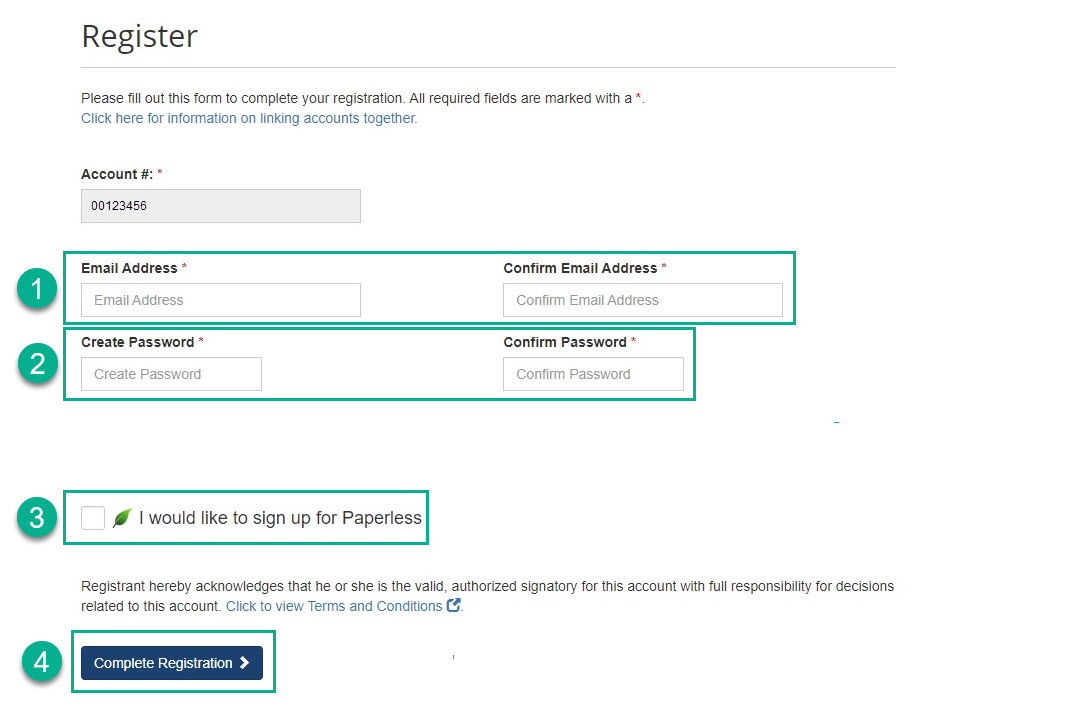This screenshot has height=727, width=1068.
Task: Click the Account # field showing 00123456
Action: coord(220,206)
